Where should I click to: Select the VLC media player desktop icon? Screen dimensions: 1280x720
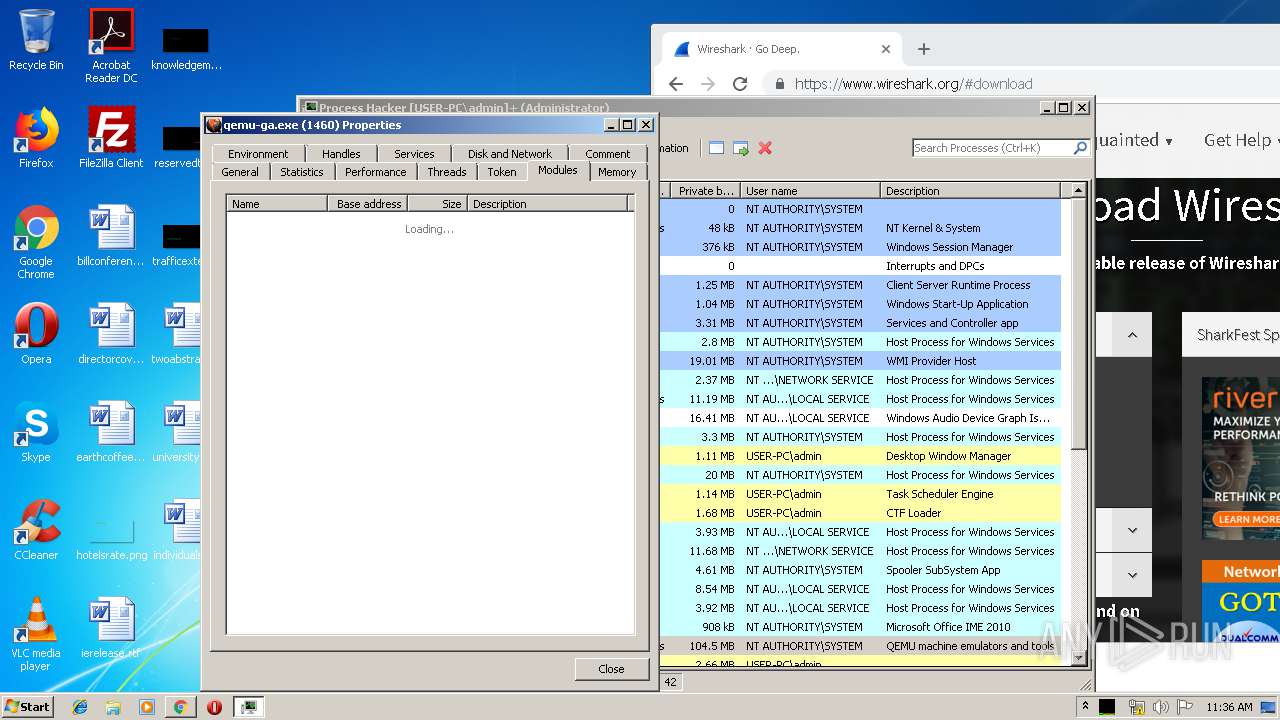tap(36, 634)
